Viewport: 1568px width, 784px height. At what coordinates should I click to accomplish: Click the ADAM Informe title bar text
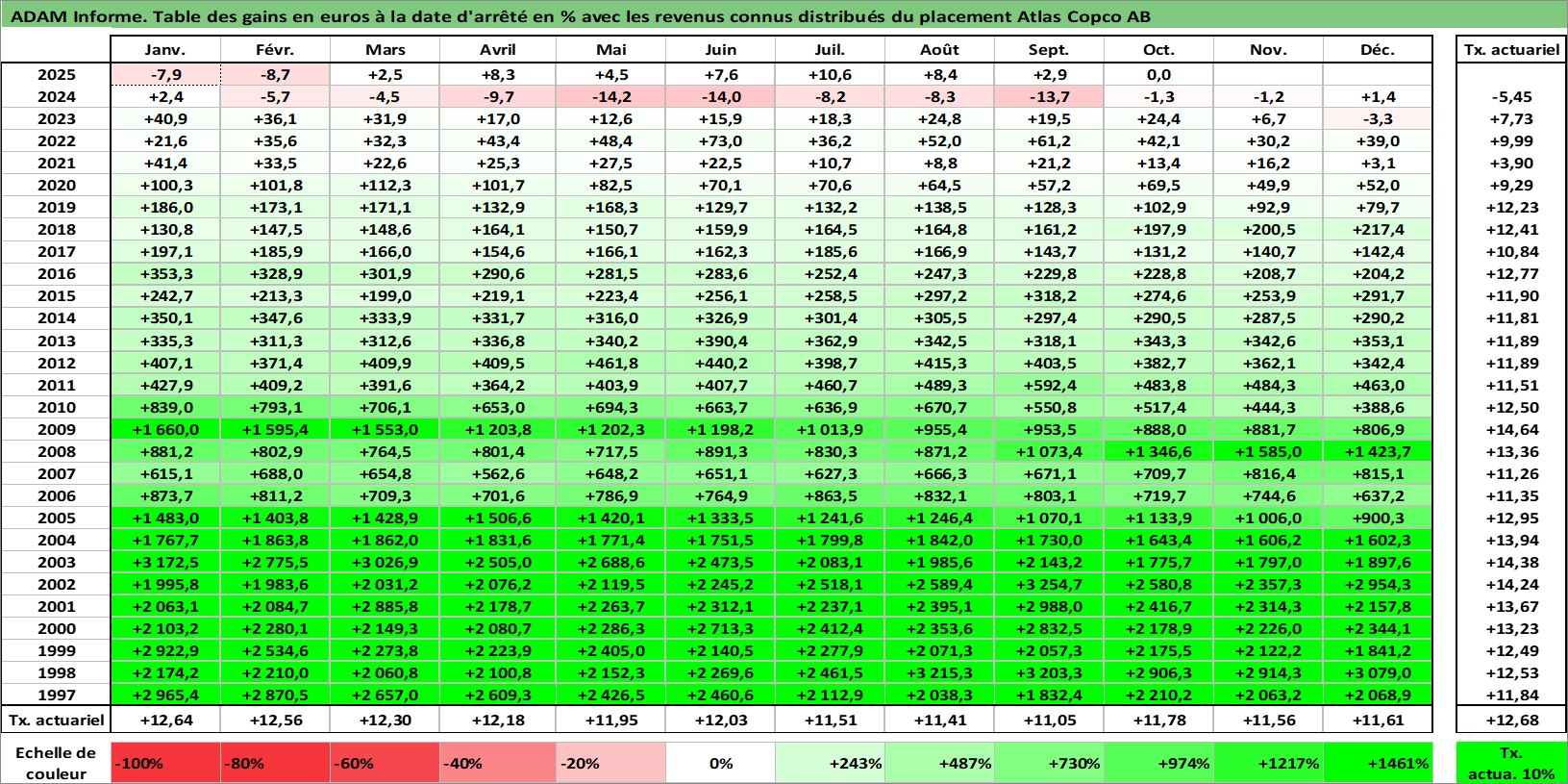tap(580, 16)
